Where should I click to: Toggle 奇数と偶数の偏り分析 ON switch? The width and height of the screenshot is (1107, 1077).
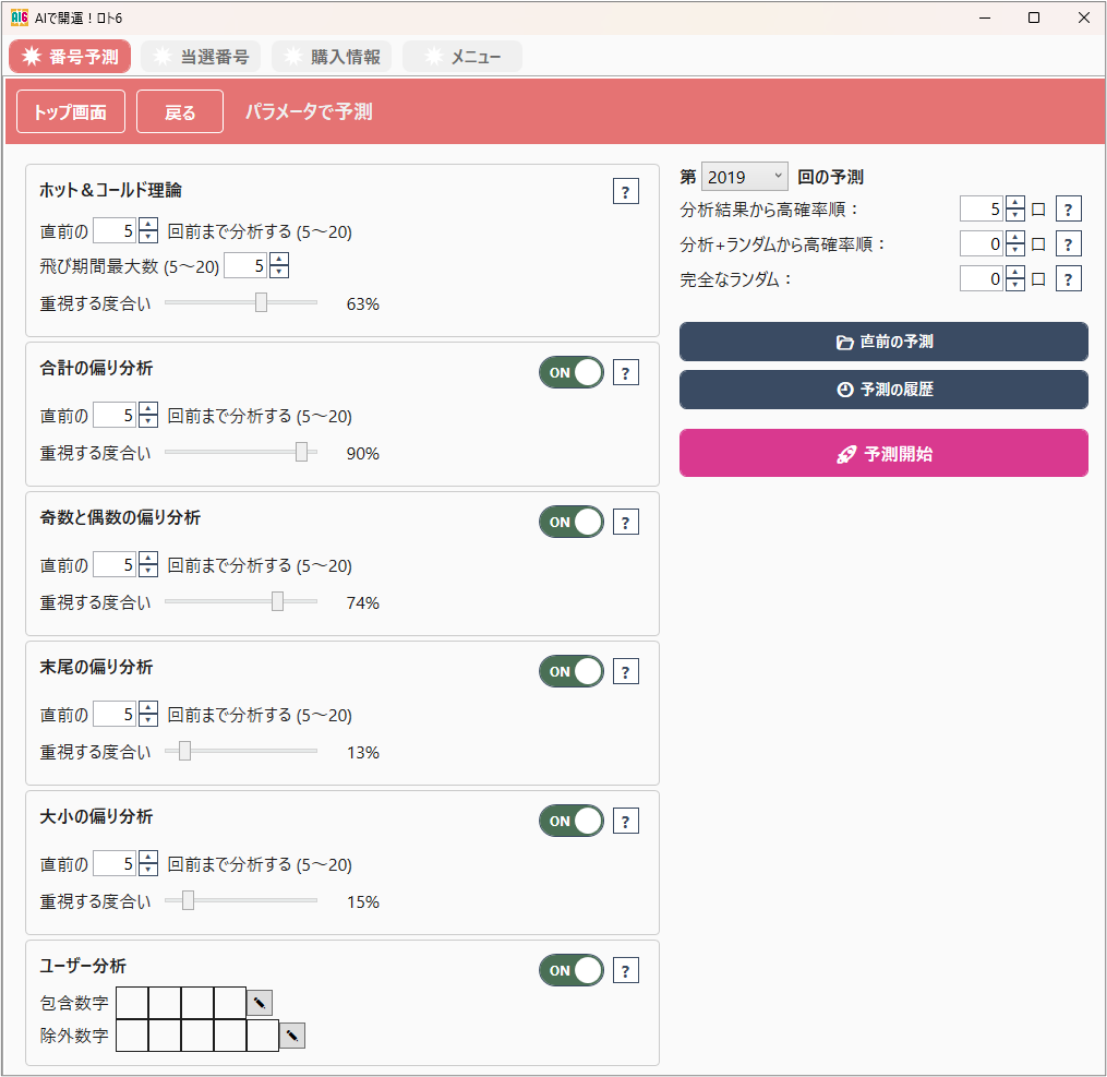coord(571,522)
